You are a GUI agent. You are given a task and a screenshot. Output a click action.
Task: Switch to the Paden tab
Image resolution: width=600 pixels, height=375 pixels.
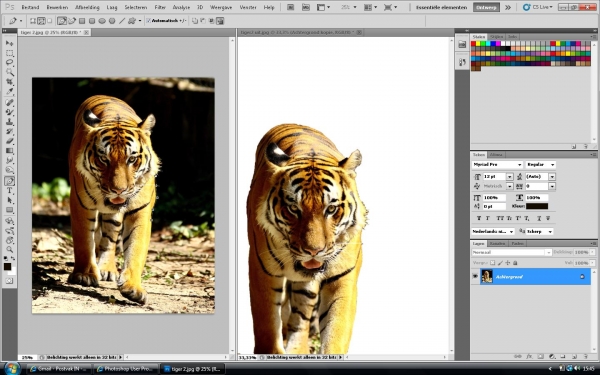517,243
